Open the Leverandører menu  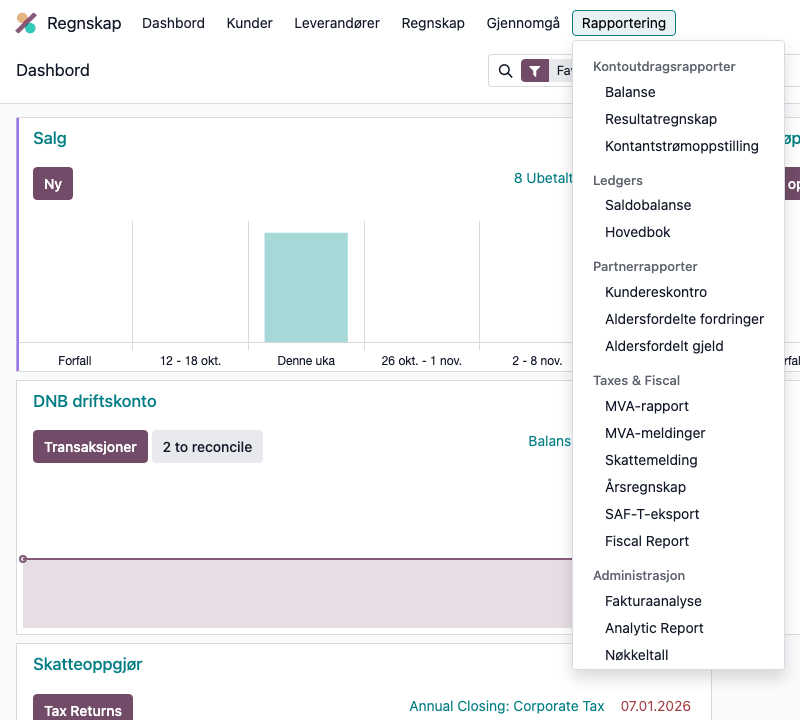point(337,23)
